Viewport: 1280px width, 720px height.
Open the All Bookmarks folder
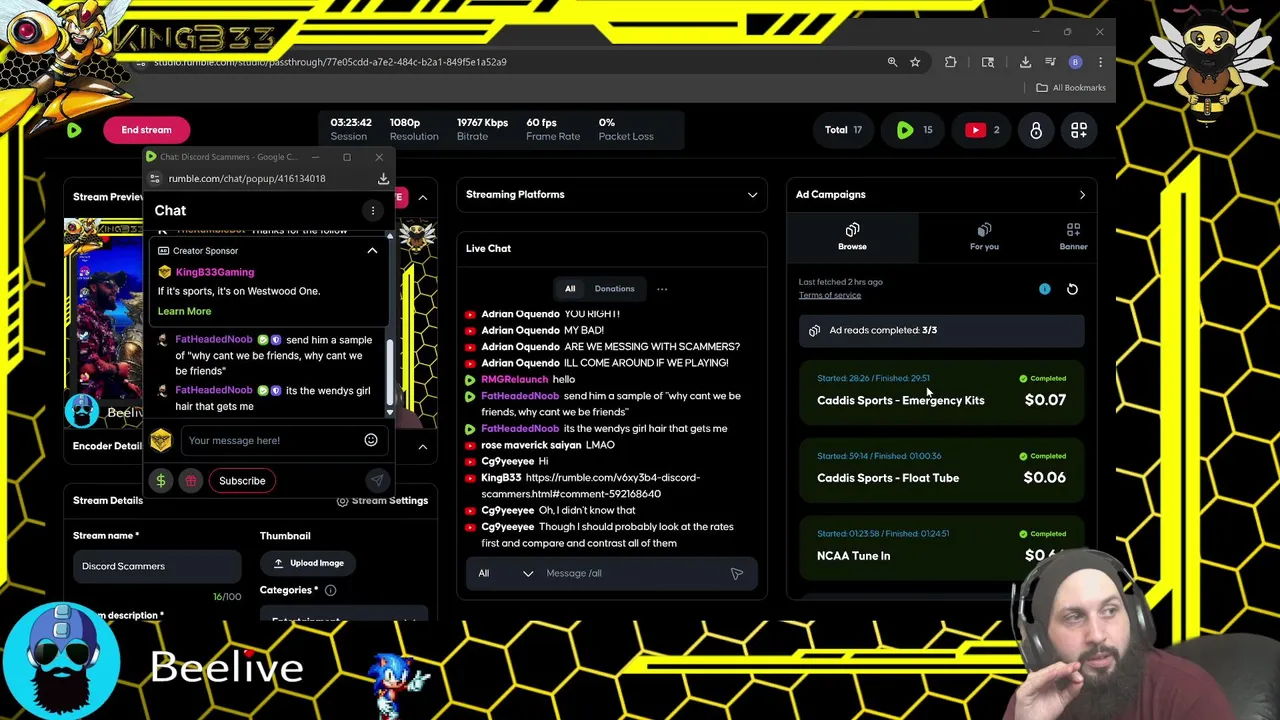tap(1071, 88)
